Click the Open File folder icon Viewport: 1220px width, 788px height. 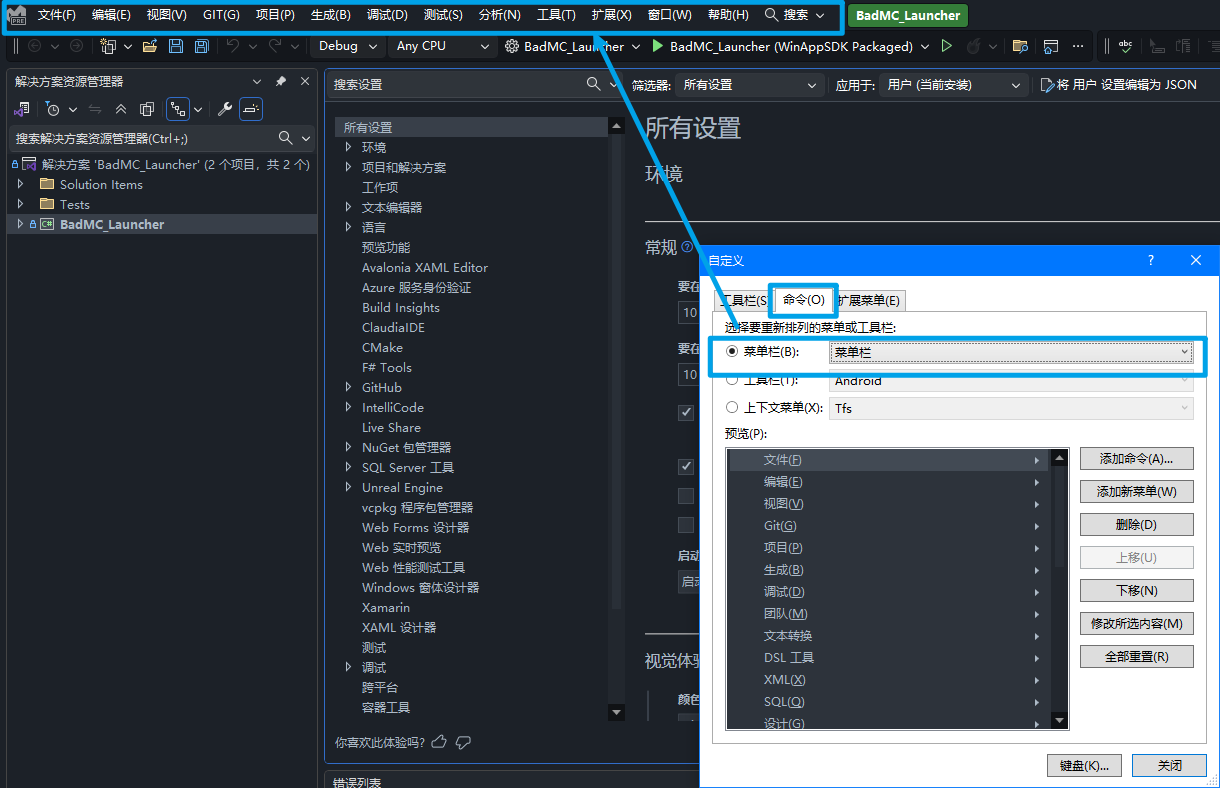tap(150, 46)
